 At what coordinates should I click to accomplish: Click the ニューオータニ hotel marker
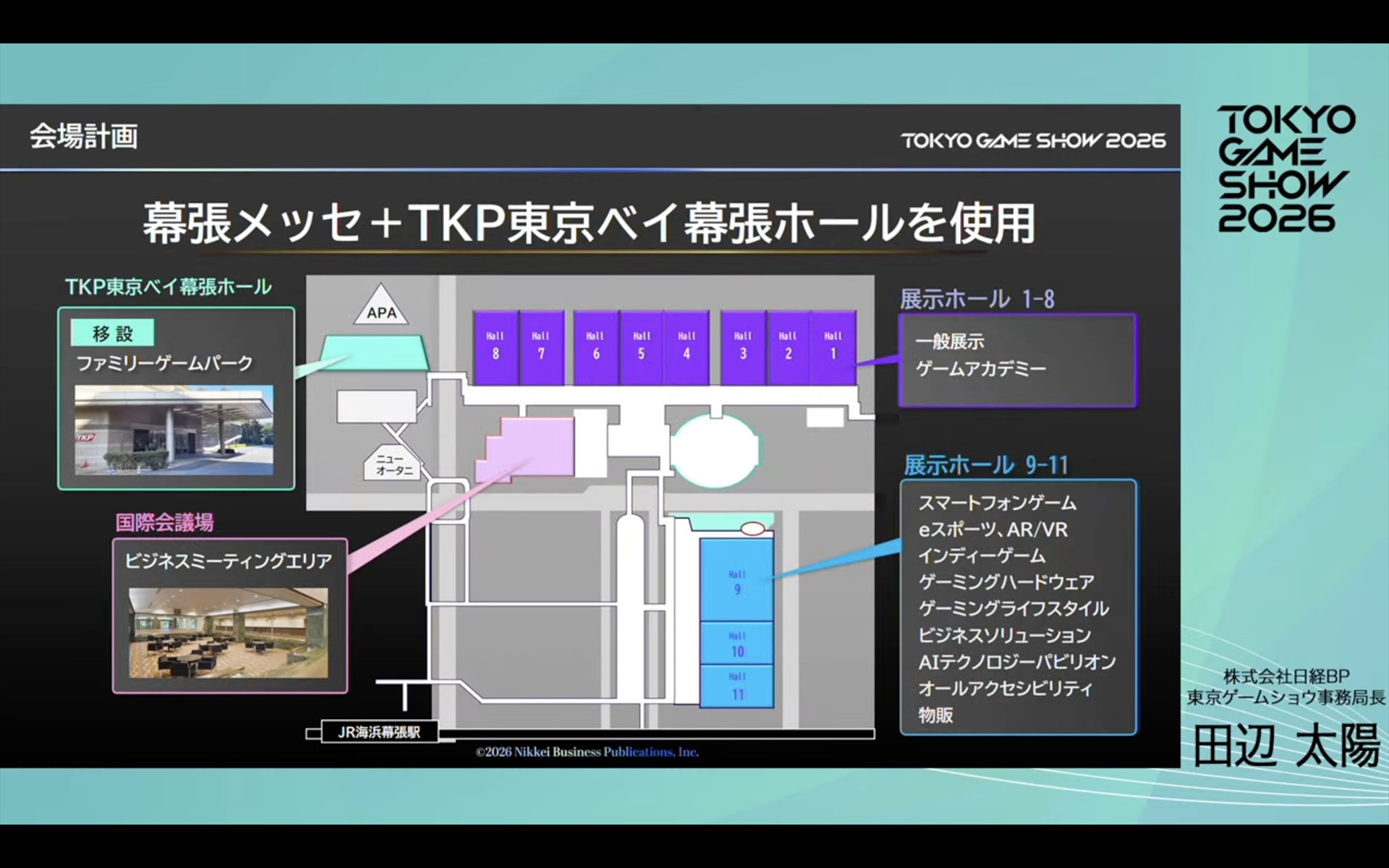coord(393,464)
